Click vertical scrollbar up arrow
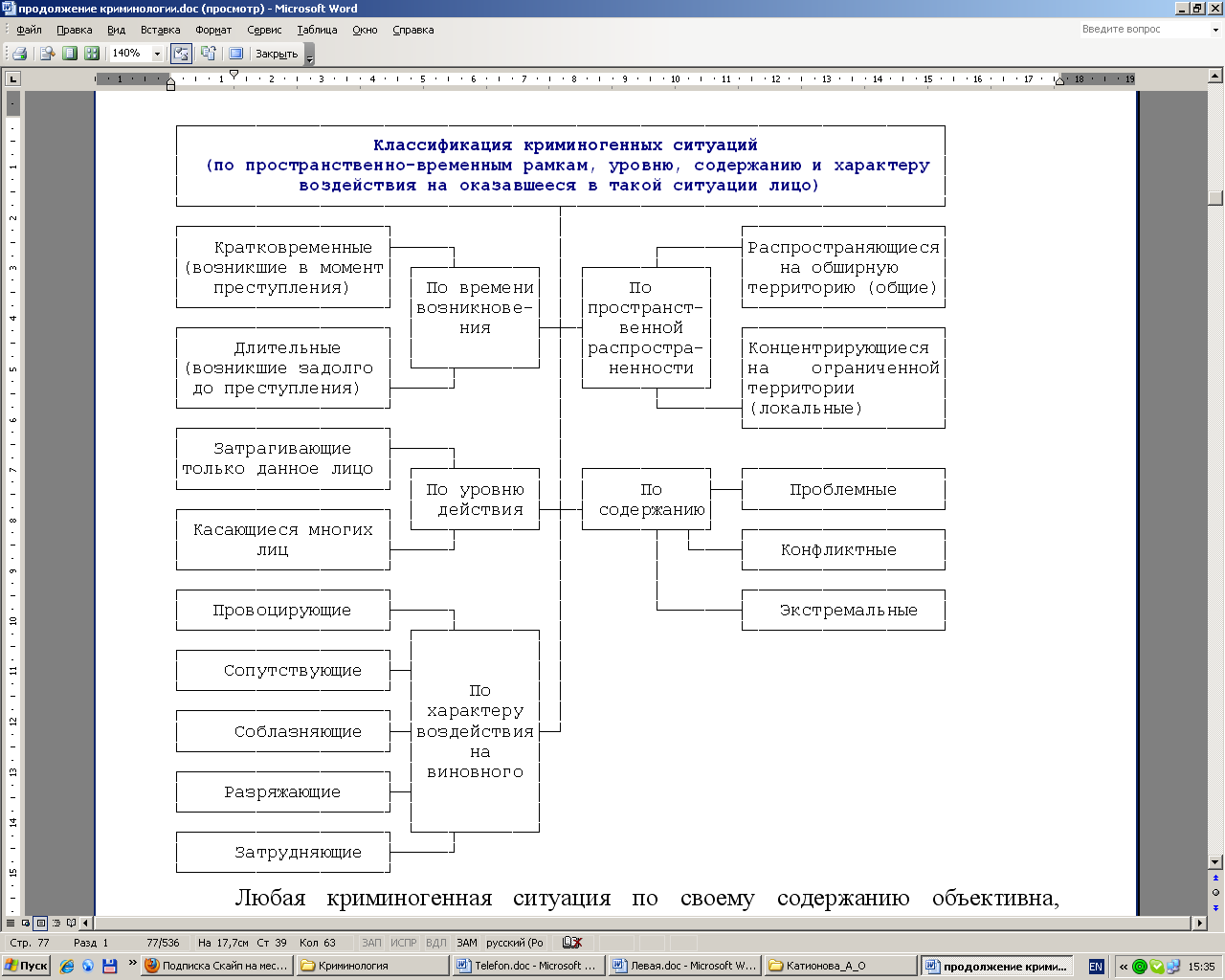The image size is (1225, 980). (x=1215, y=78)
